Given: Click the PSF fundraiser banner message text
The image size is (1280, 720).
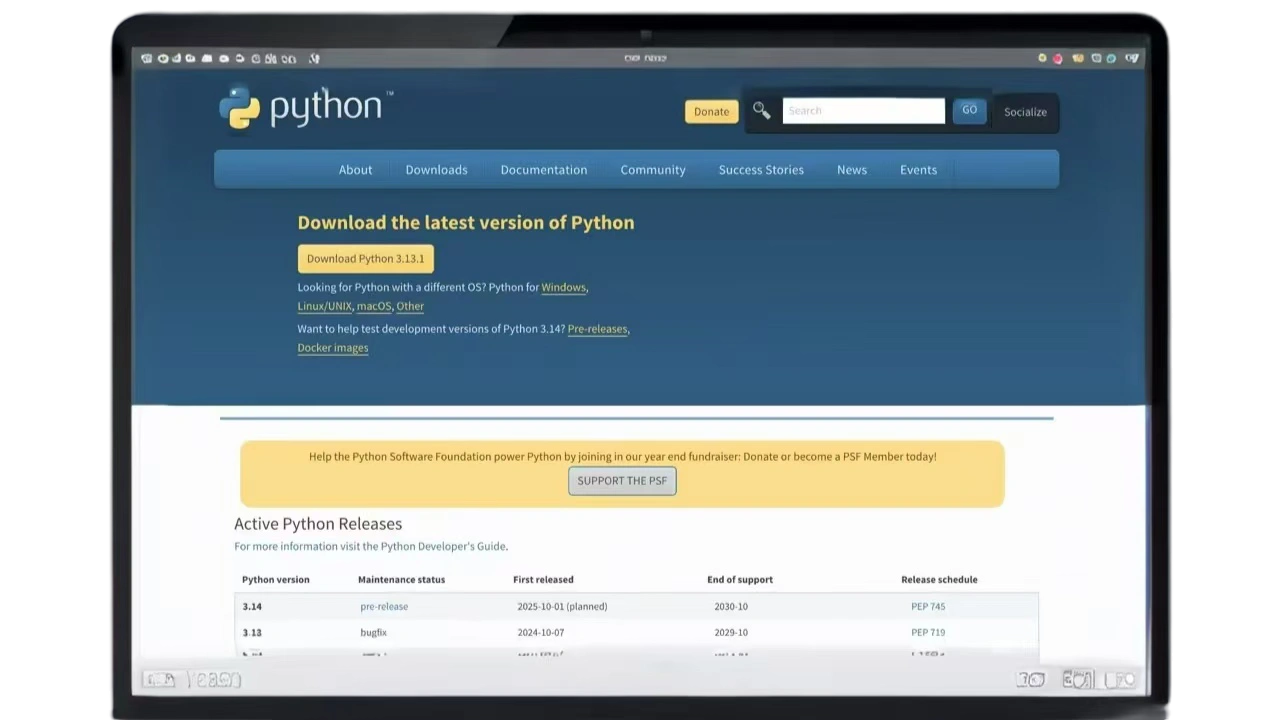Looking at the screenshot, I should click(x=623, y=456).
